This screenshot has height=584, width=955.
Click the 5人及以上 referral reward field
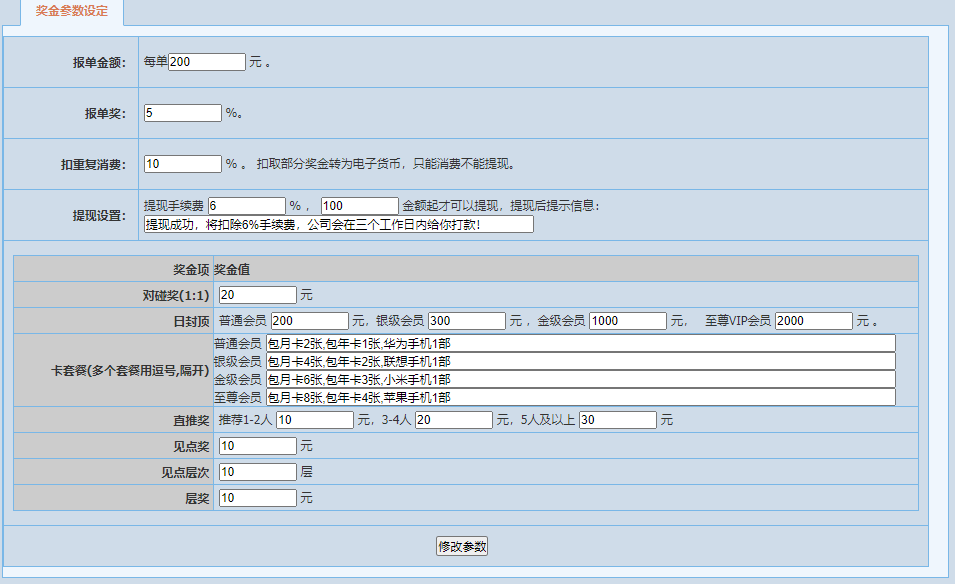618,420
